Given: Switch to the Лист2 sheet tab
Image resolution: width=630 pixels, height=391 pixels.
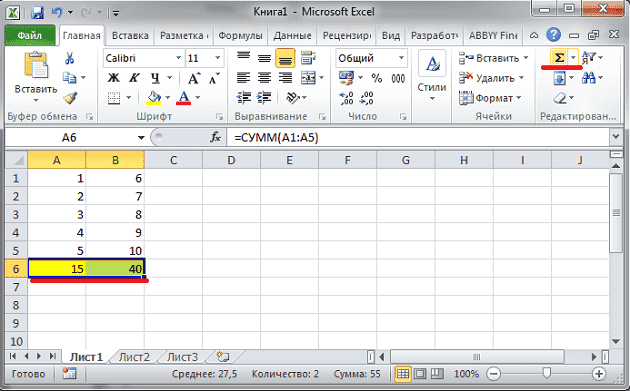Looking at the screenshot, I should 134,357.
